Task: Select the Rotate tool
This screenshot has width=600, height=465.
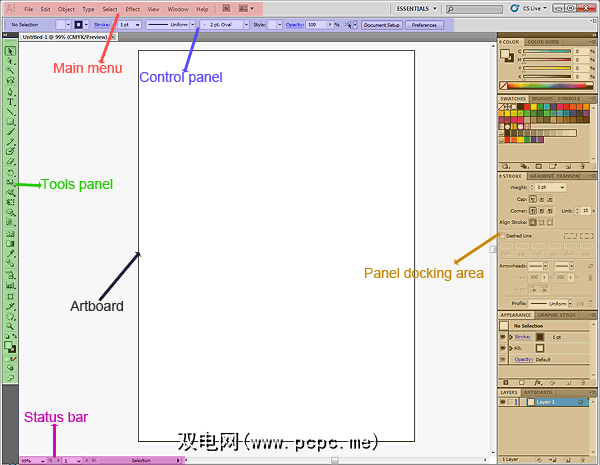Action: coord(10,173)
